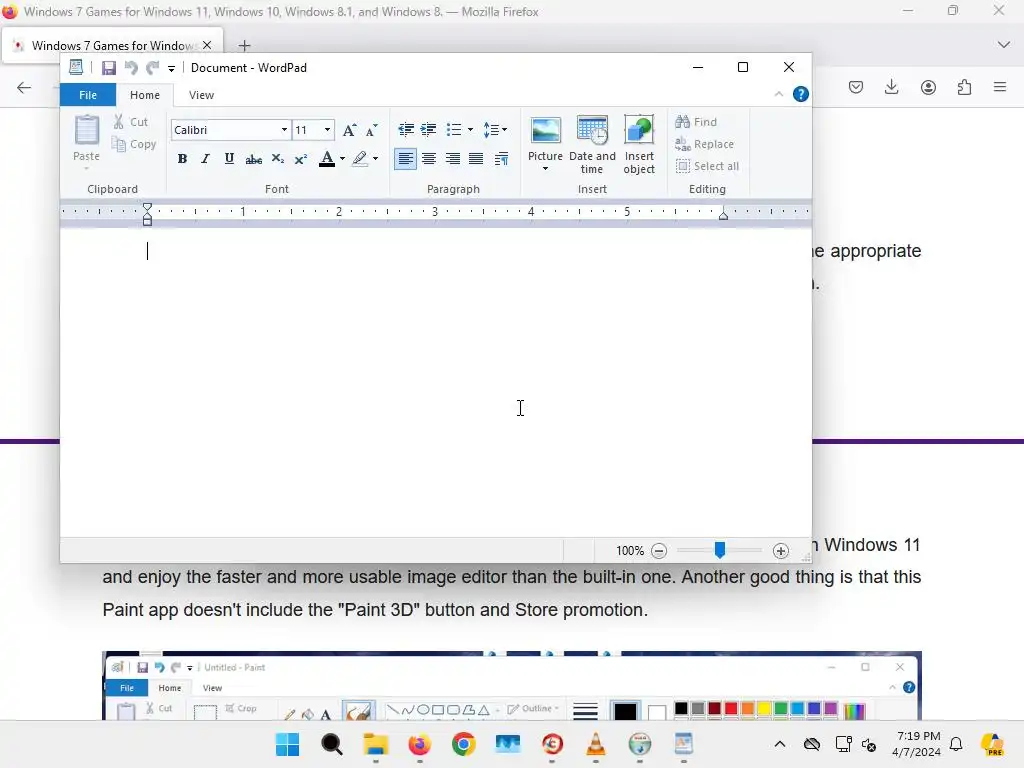This screenshot has width=1024, height=768.
Task: Select Align text right
Action: pos(453,159)
